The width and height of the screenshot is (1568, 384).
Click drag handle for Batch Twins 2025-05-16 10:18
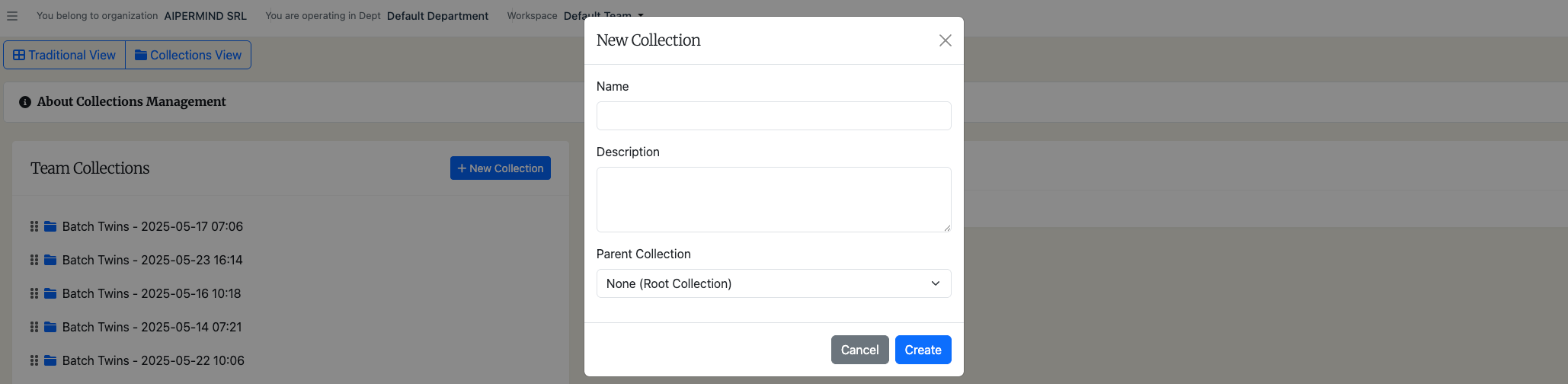34,293
